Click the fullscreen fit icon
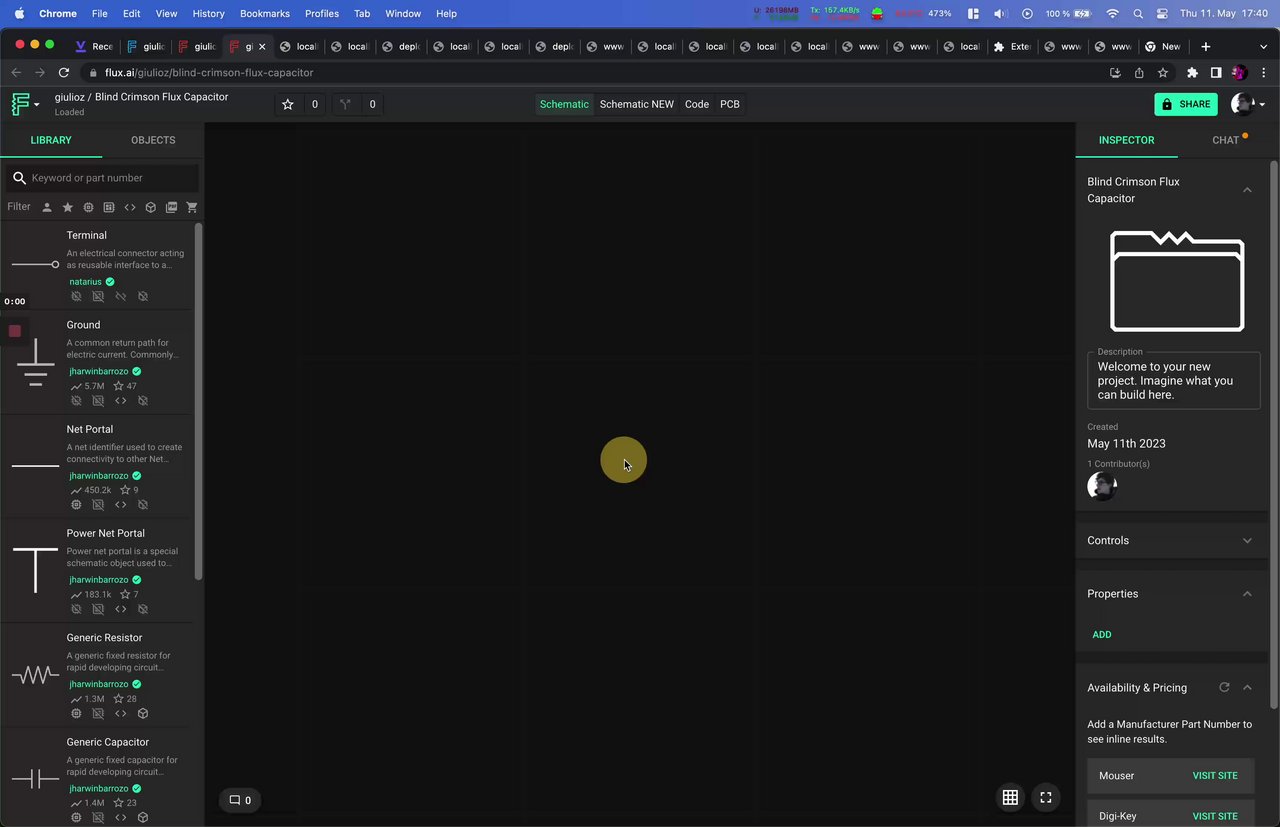This screenshot has width=1280, height=827. point(1046,797)
